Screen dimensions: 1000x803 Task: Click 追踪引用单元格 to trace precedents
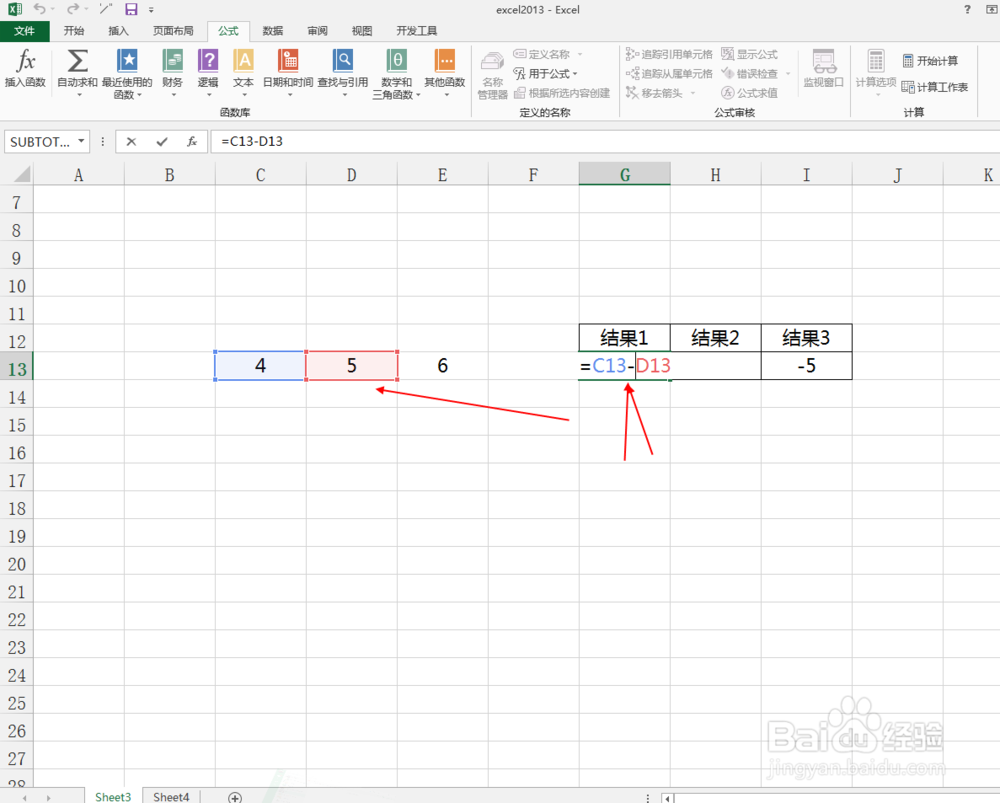click(668, 54)
